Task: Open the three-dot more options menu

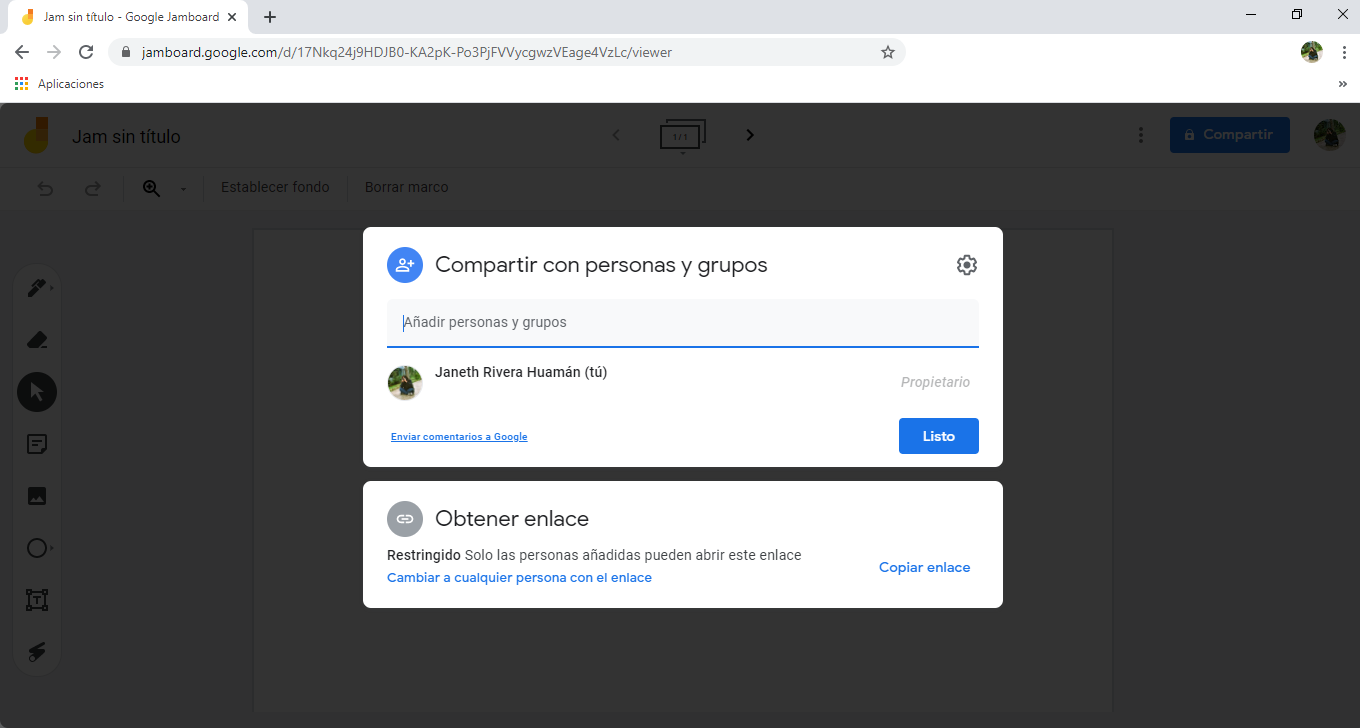Action: click(x=1141, y=135)
